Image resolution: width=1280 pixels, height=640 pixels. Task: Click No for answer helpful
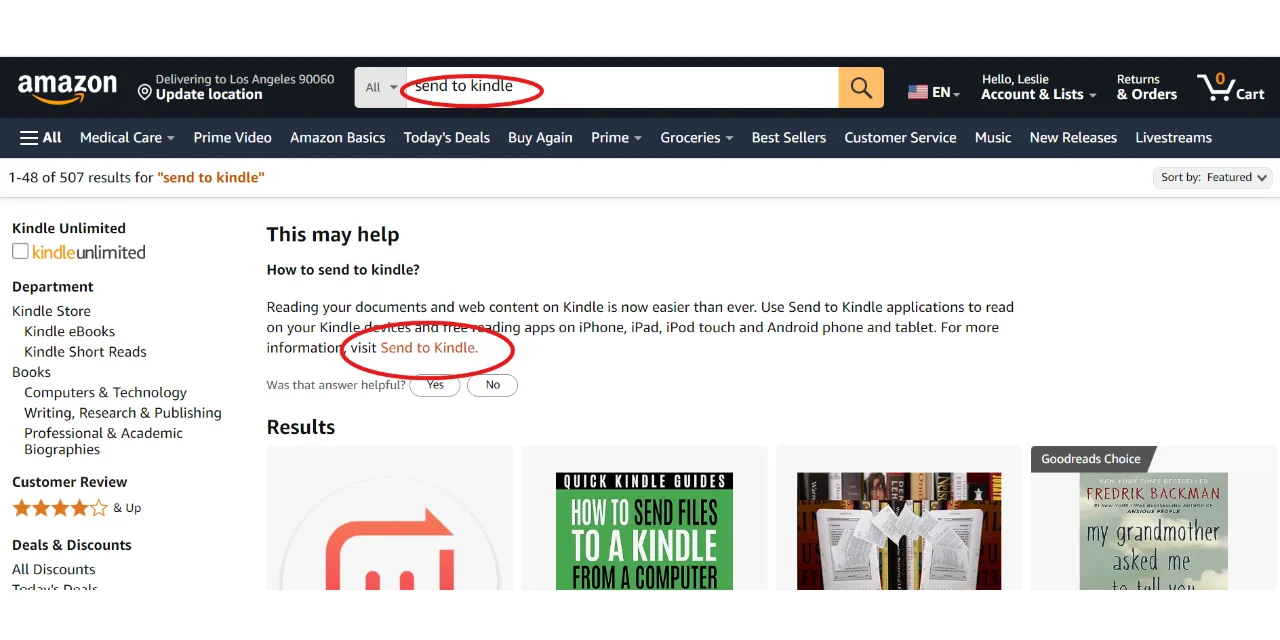[492, 385]
